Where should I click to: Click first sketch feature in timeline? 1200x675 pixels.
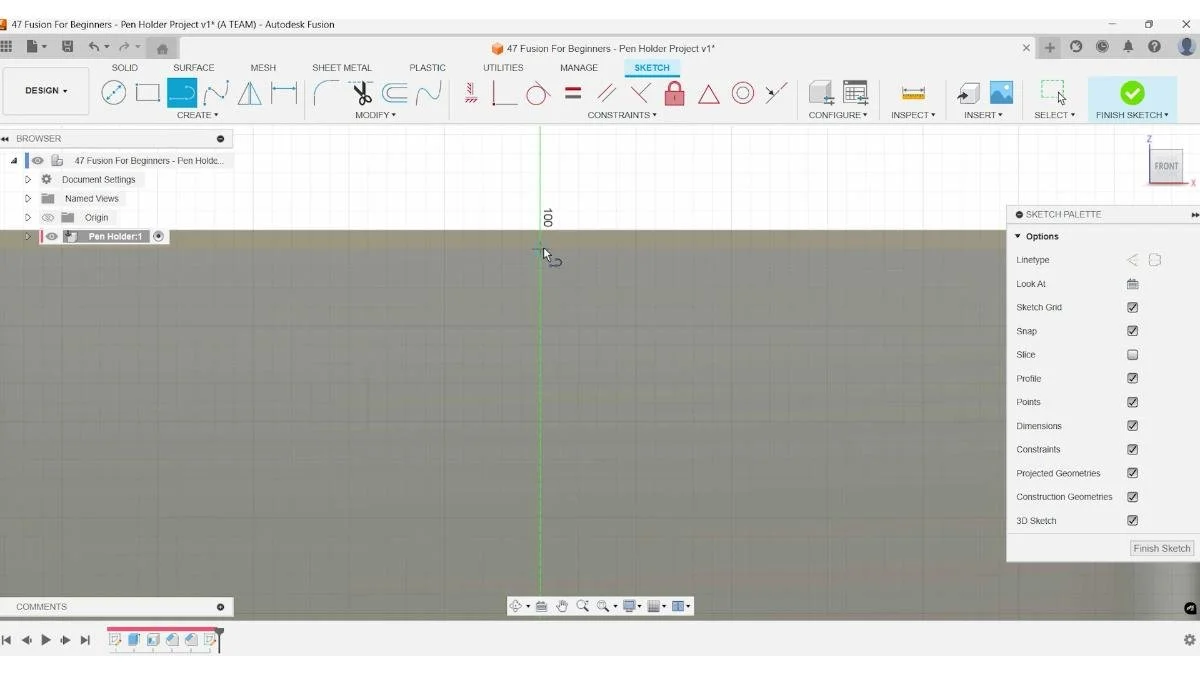click(x=115, y=640)
